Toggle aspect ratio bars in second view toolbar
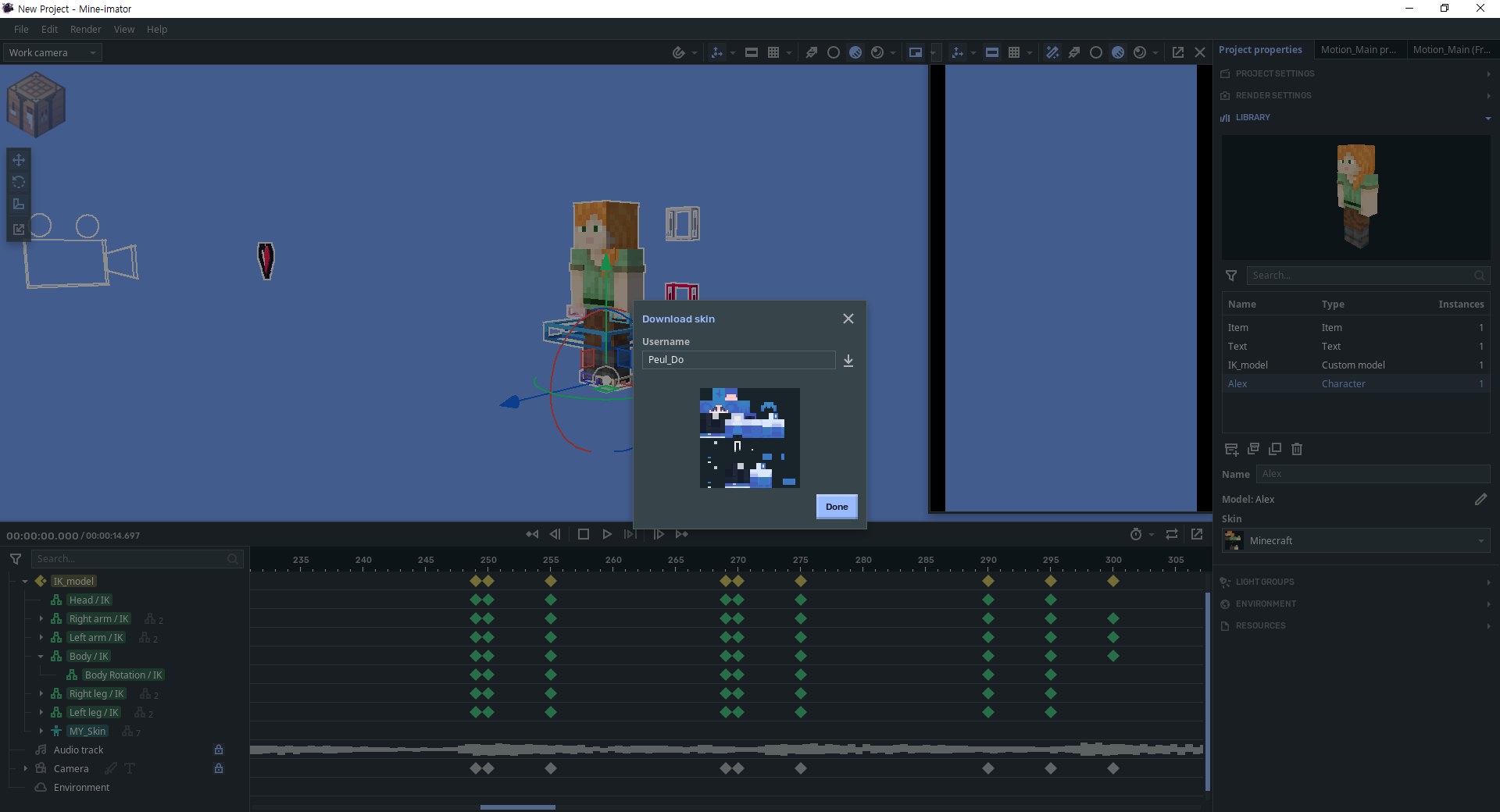Image resolution: width=1500 pixels, height=812 pixels. (x=992, y=52)
